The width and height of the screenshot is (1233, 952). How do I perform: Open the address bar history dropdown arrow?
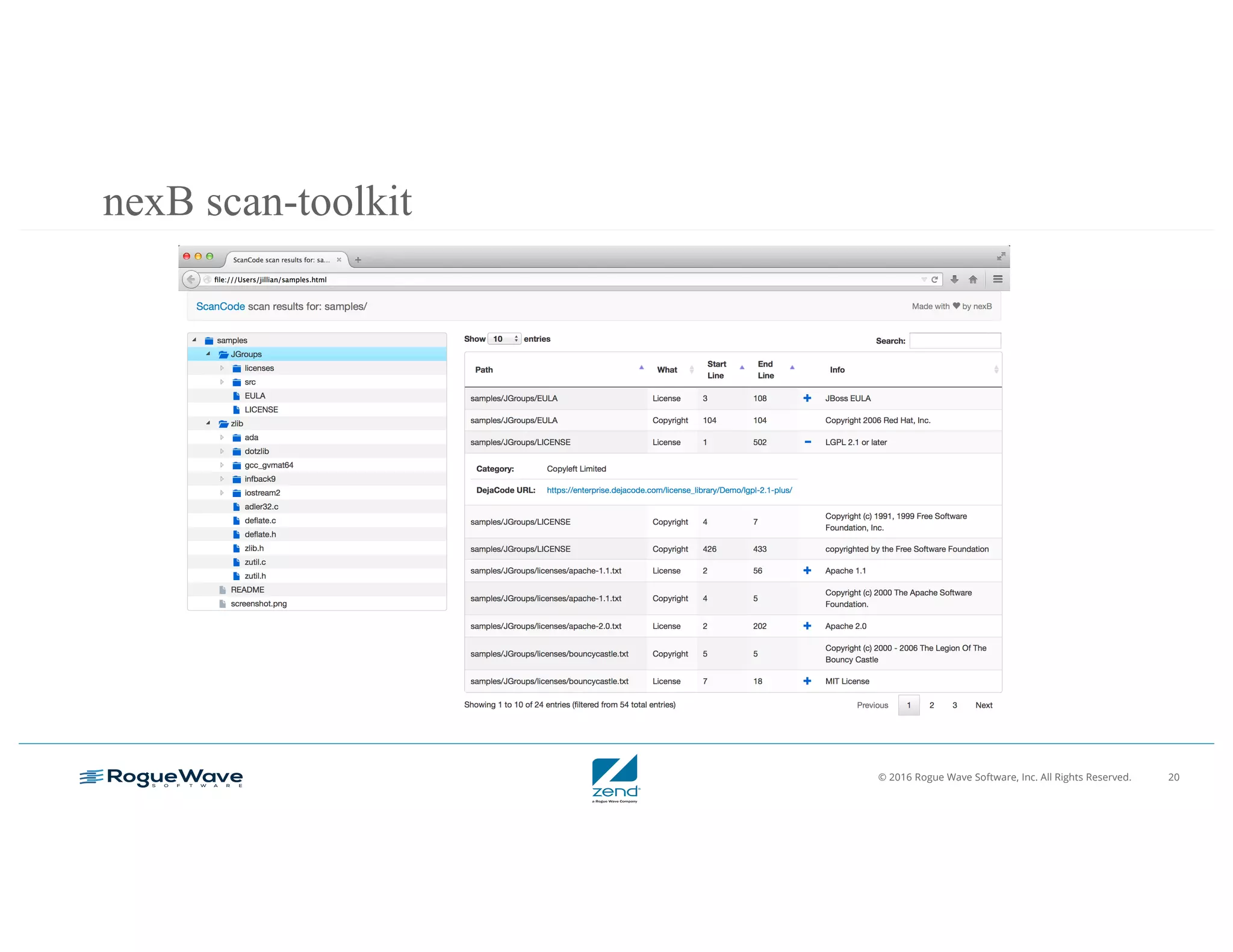[x=924, y=279]
